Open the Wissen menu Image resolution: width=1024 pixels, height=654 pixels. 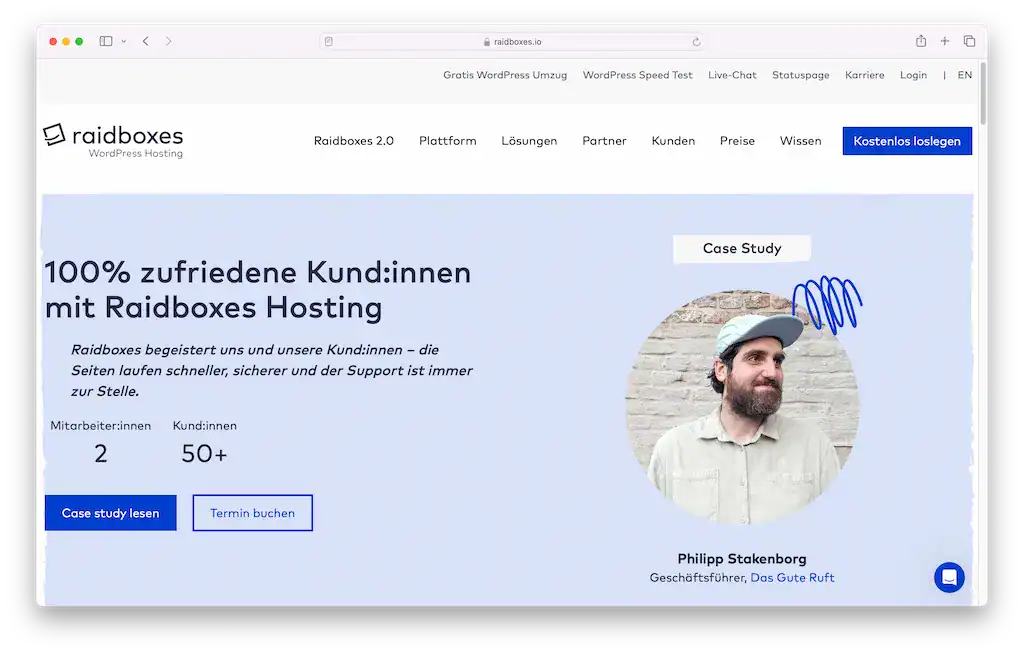point(801,141)
